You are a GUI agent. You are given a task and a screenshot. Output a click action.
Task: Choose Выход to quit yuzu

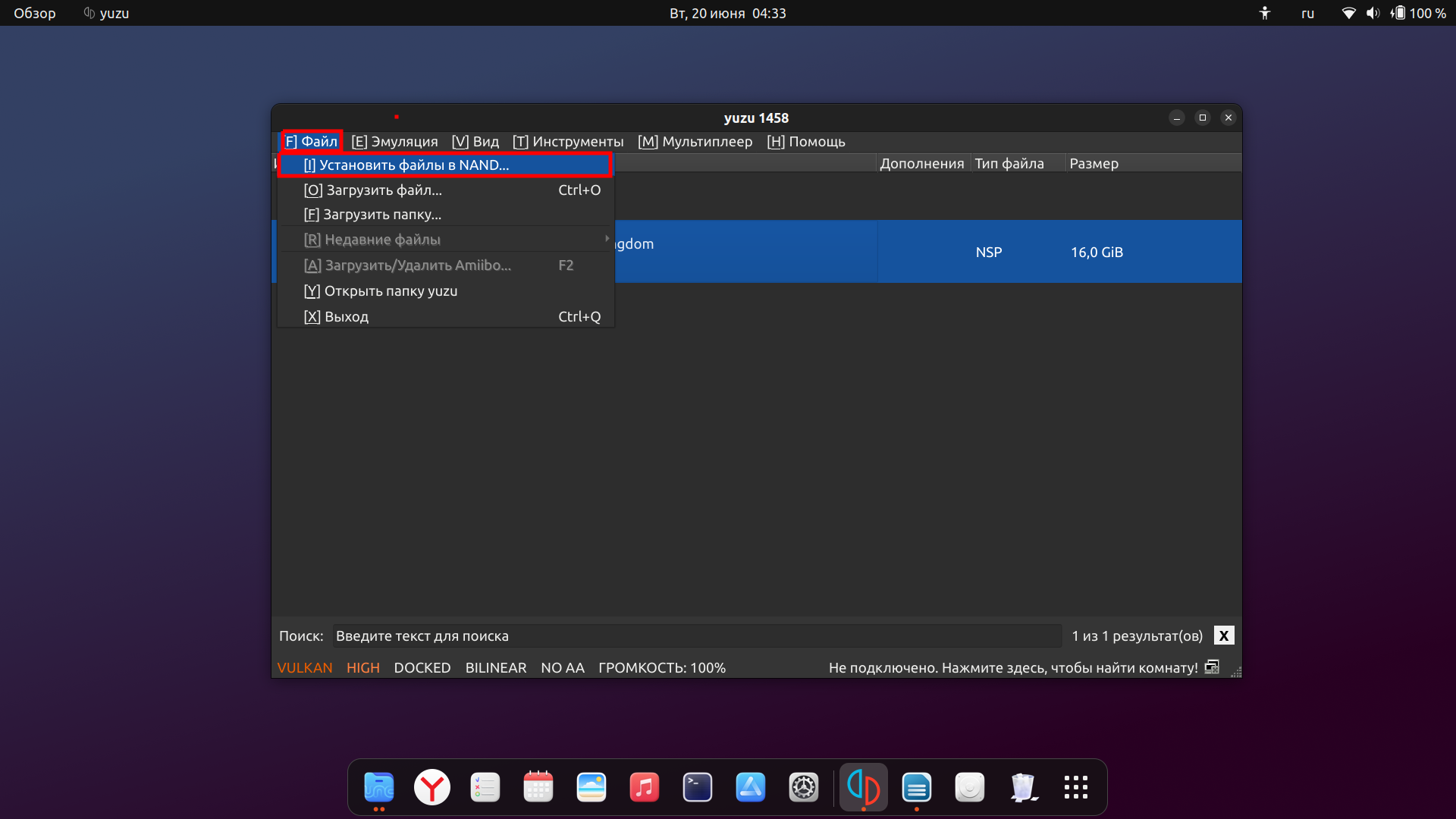click(446, 317)
